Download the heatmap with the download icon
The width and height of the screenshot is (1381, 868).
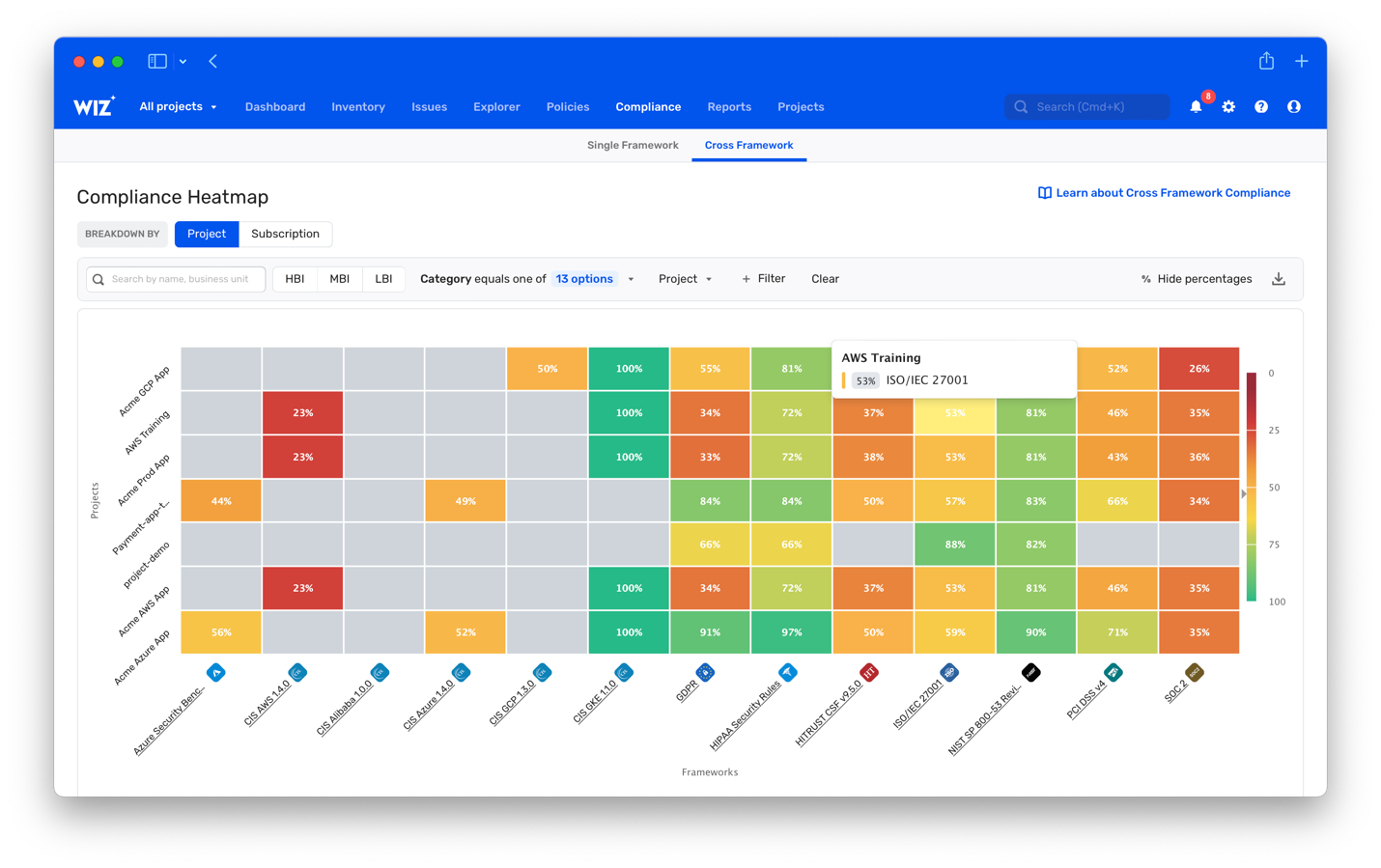pyautogui.click(x=1279, y=279)
